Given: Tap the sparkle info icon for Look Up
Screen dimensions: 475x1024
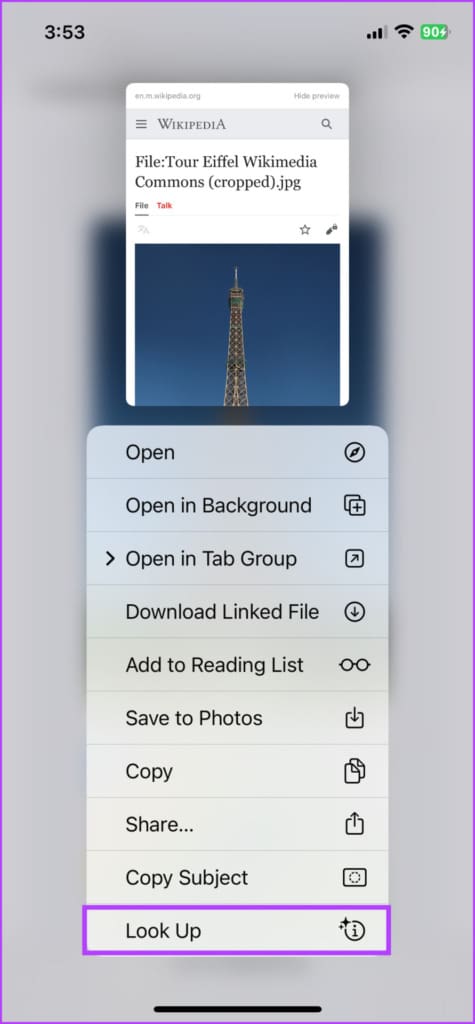Looking at the screenshot, I should pos(352,930).
